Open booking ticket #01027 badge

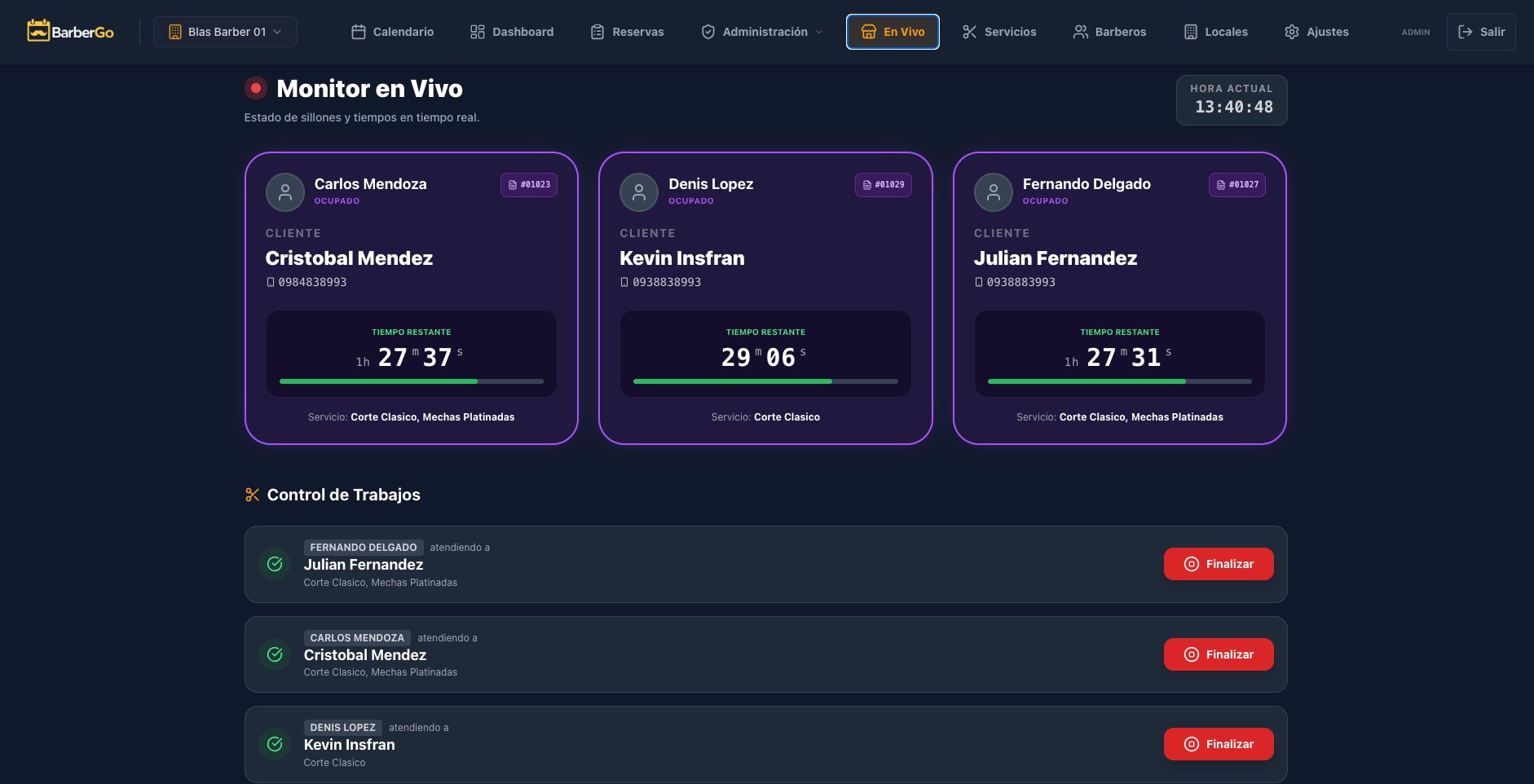click(x=1236, y=185)
